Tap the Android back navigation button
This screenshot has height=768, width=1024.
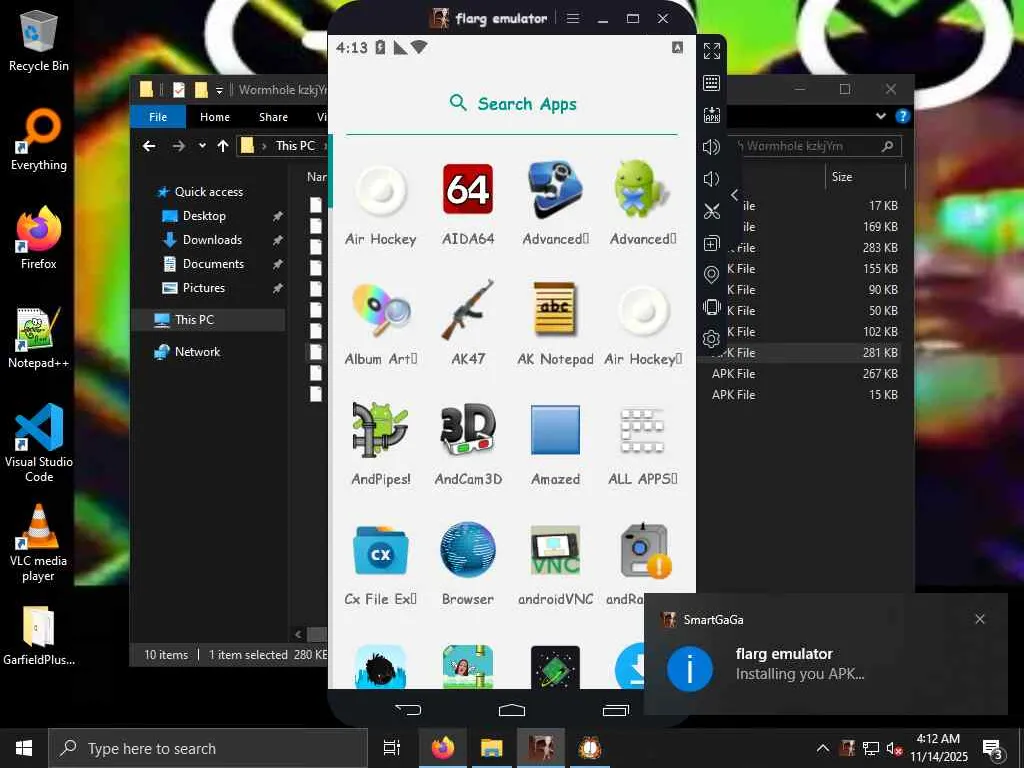coord(408,709)
